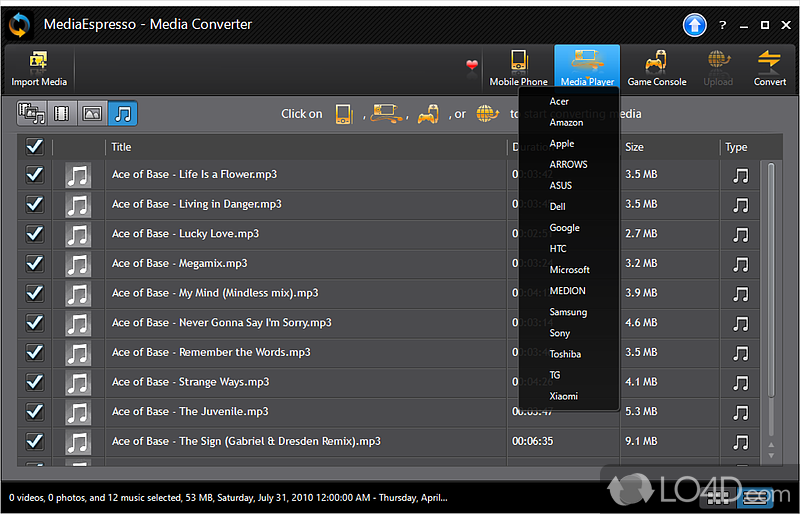This screenshot has height=514, width=800.
Task: Click the 9.1 MB size cell
Action: point(641,441)
